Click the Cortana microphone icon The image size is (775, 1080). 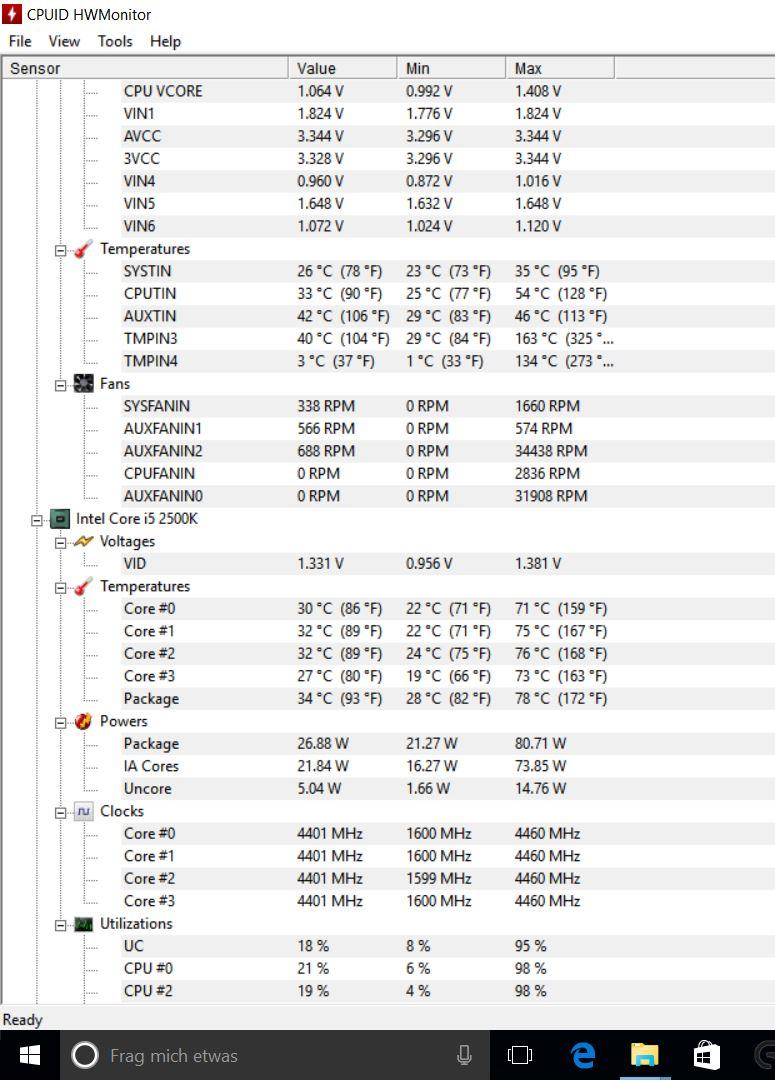coord(464,1055)
